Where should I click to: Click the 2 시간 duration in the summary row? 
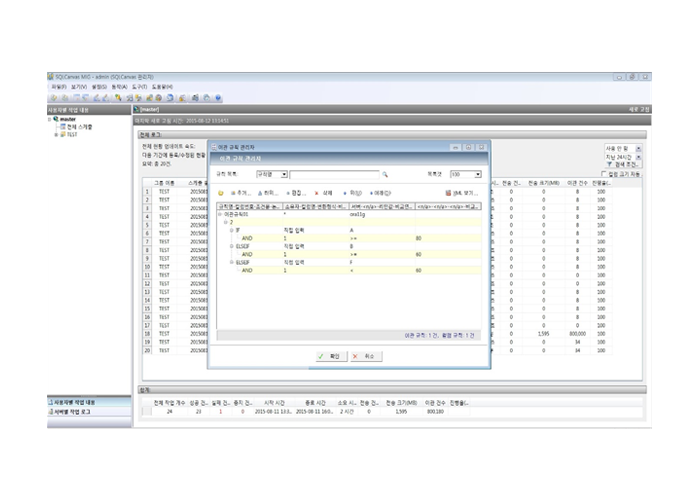(x=346, y=412)
